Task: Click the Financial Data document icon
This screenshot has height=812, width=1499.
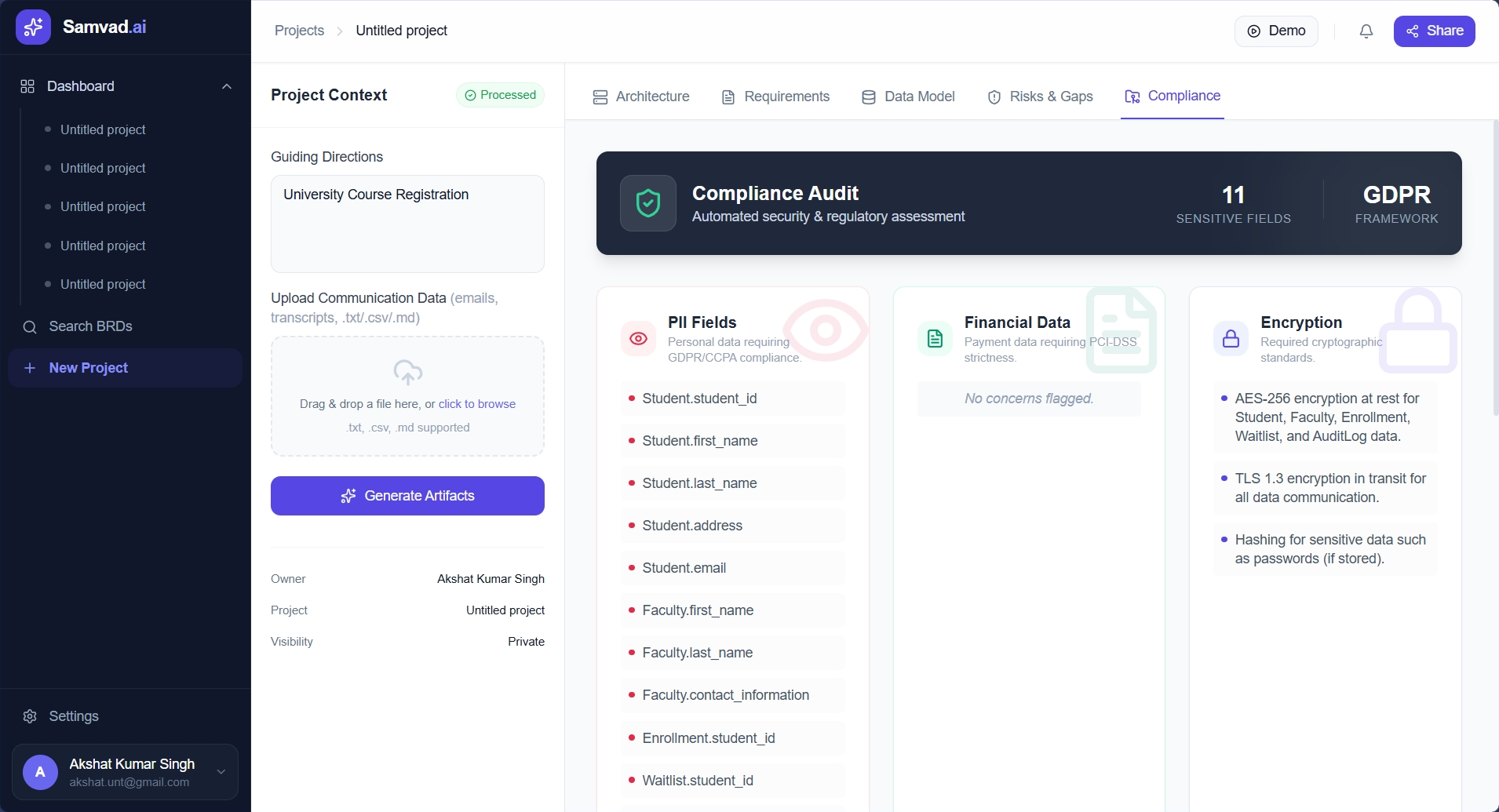Action: (x=934, y=338)
